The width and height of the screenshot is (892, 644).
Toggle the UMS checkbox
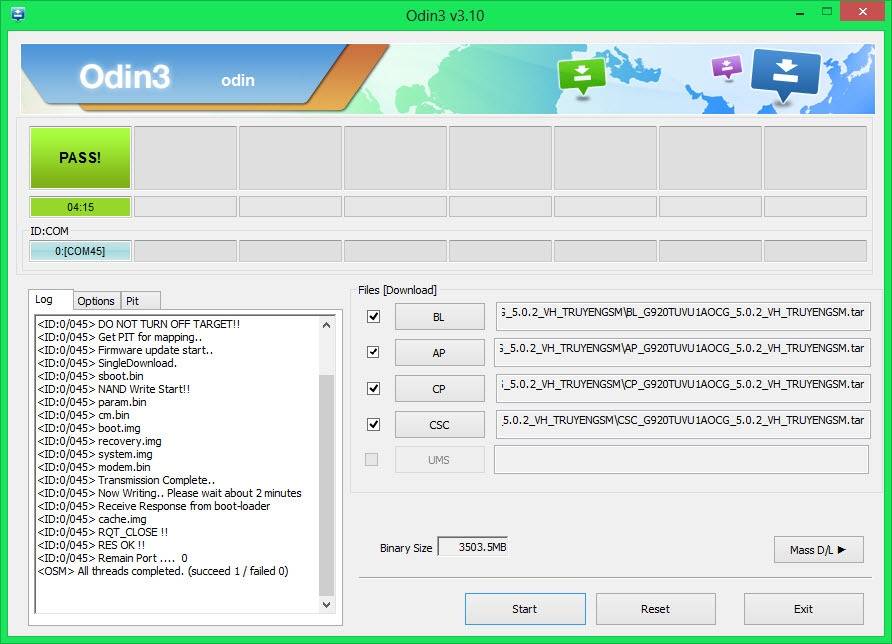point(371,459)
